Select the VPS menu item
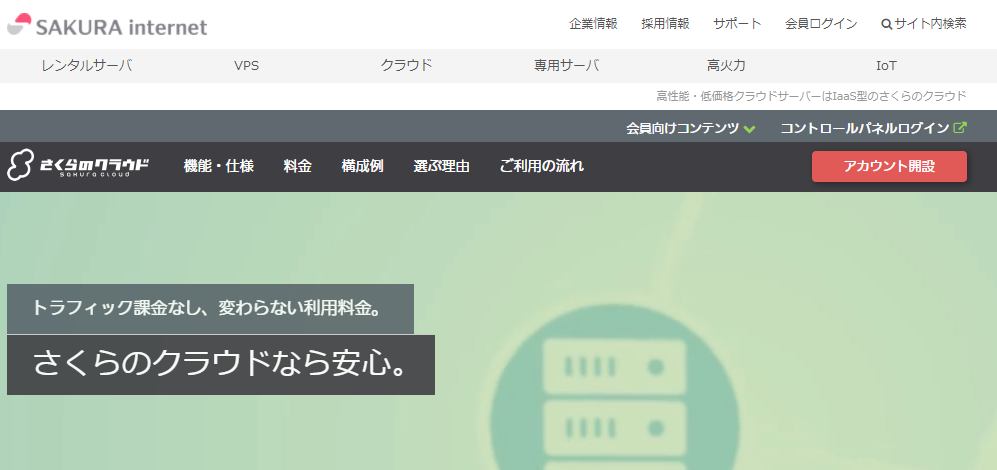 click(x=247, y=66)
